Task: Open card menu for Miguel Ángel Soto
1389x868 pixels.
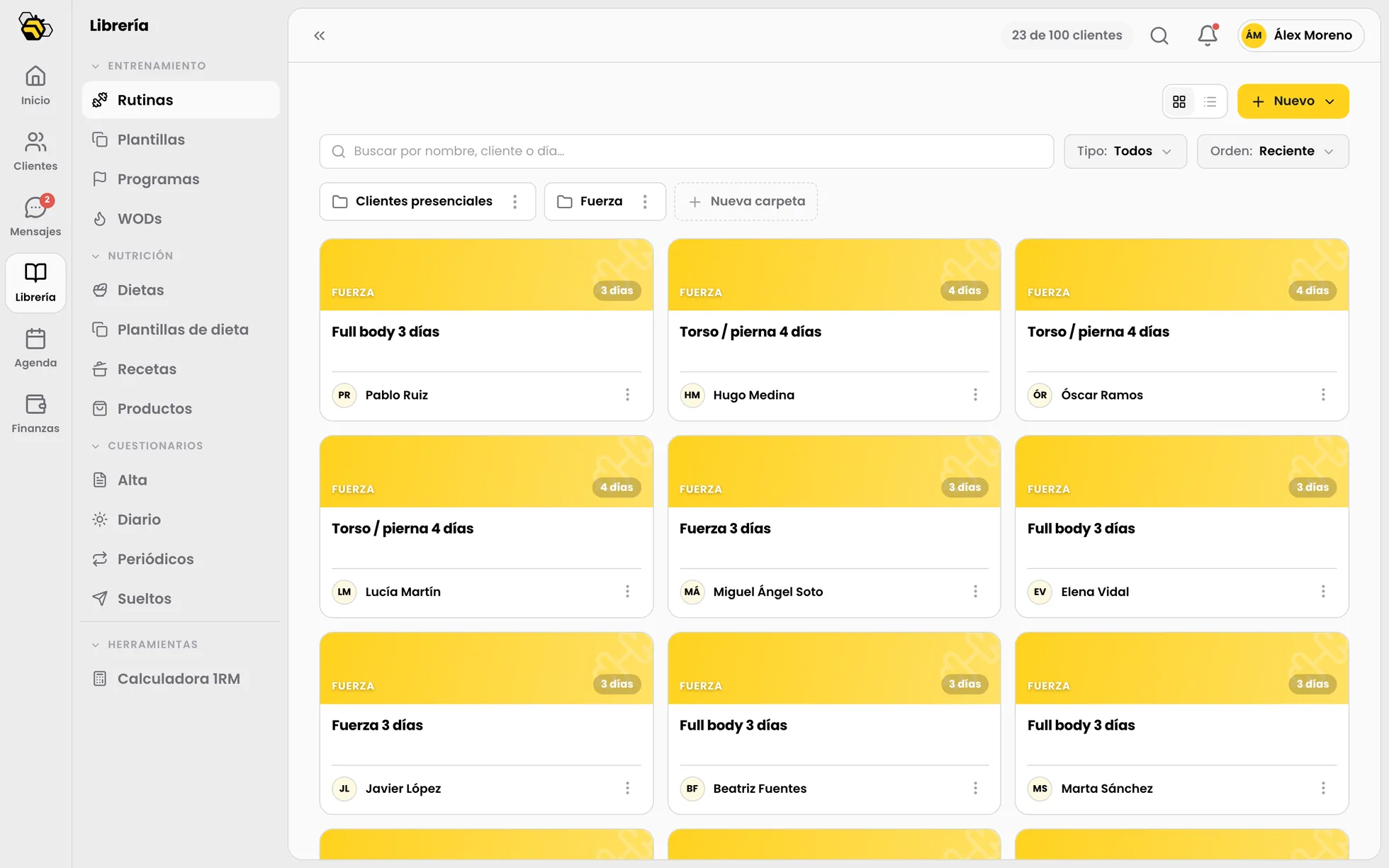Action: 975,592
